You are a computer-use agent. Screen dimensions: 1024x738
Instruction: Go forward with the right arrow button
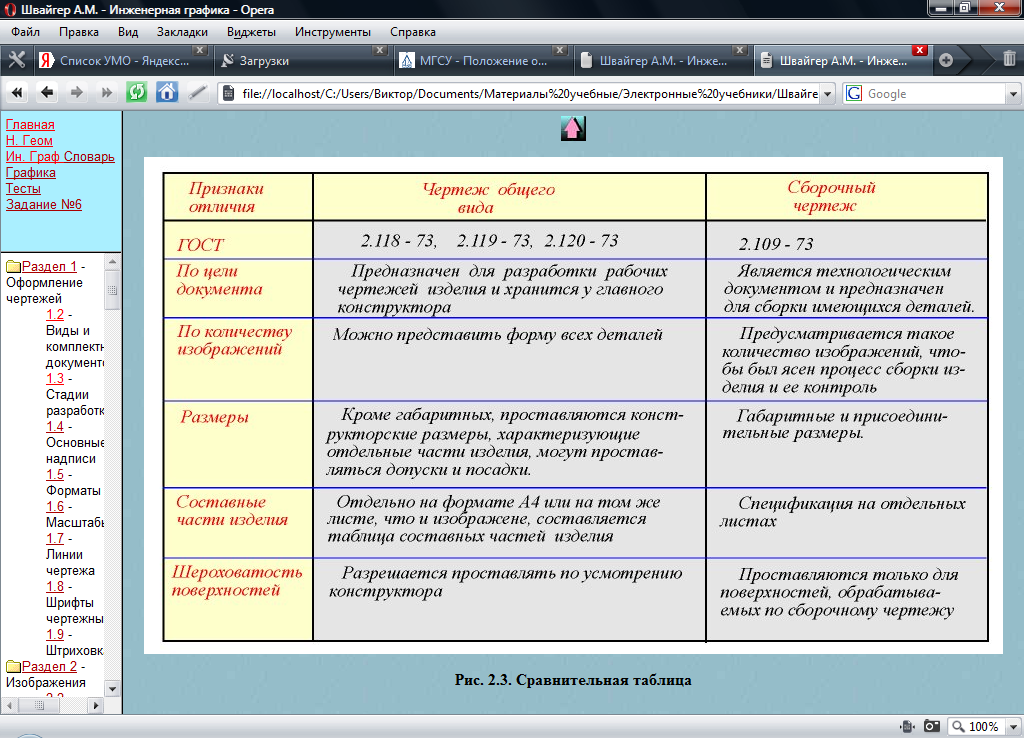point(76,93)
